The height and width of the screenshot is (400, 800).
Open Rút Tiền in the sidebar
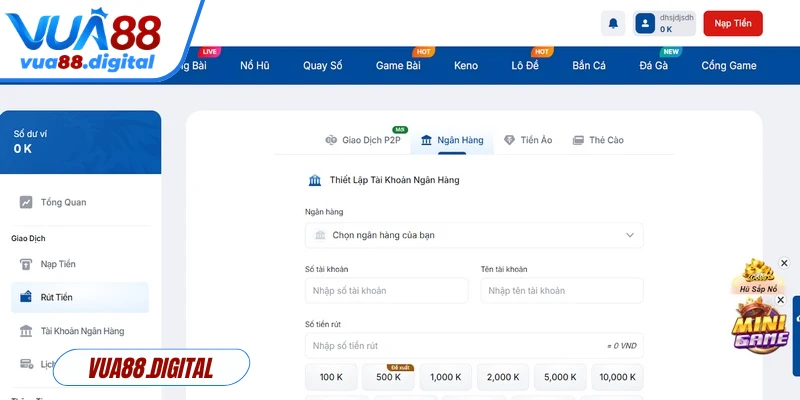click(x=80, y=297)
